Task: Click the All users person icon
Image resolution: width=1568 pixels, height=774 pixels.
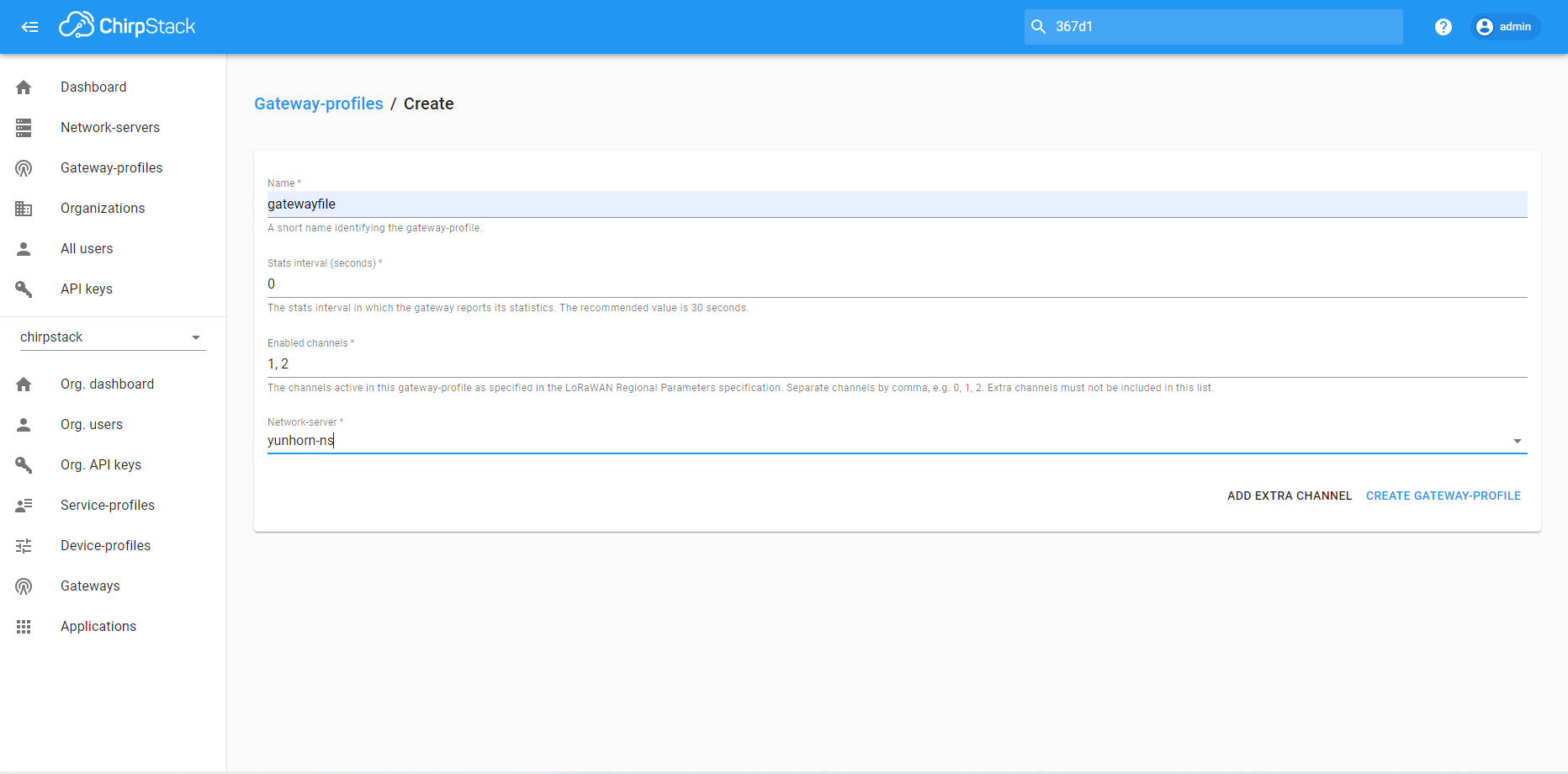Action: click(x=24, y=249)
